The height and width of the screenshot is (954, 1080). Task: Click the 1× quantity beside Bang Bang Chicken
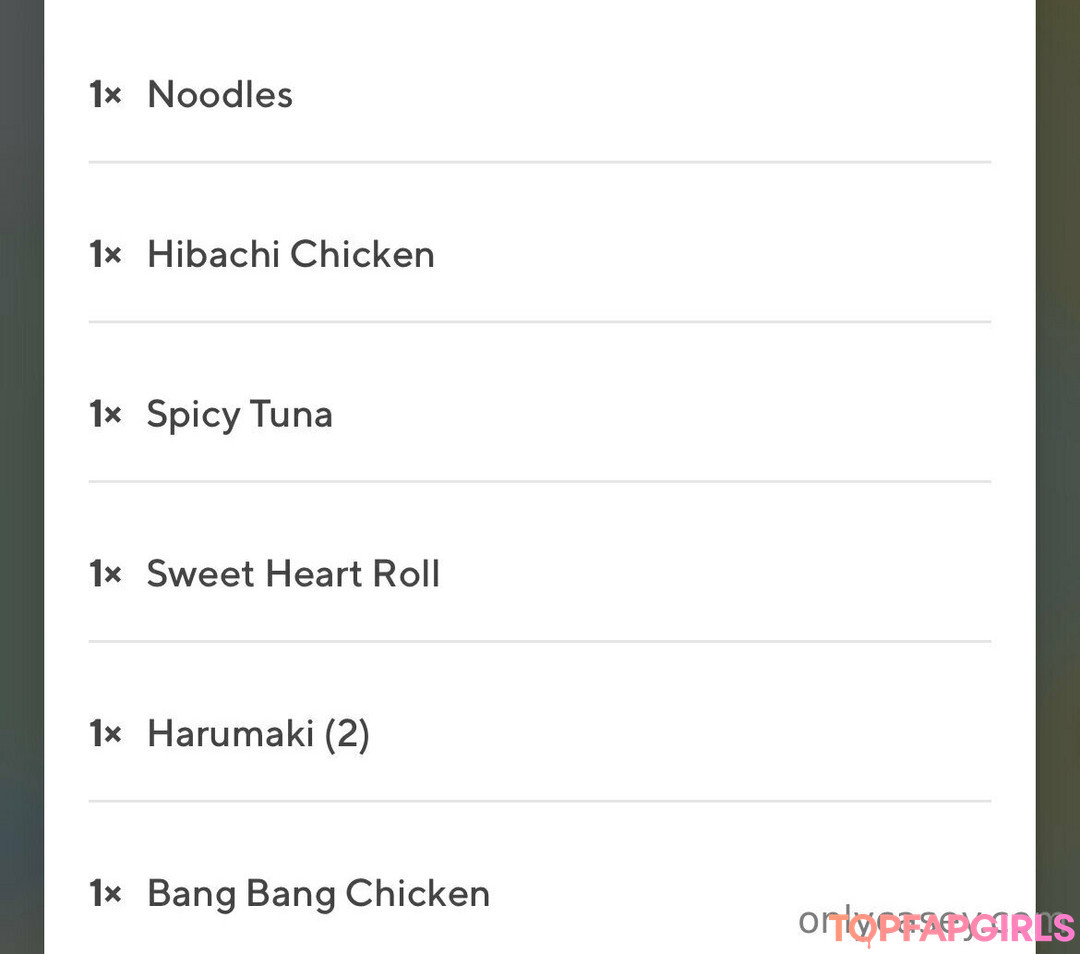105,894
